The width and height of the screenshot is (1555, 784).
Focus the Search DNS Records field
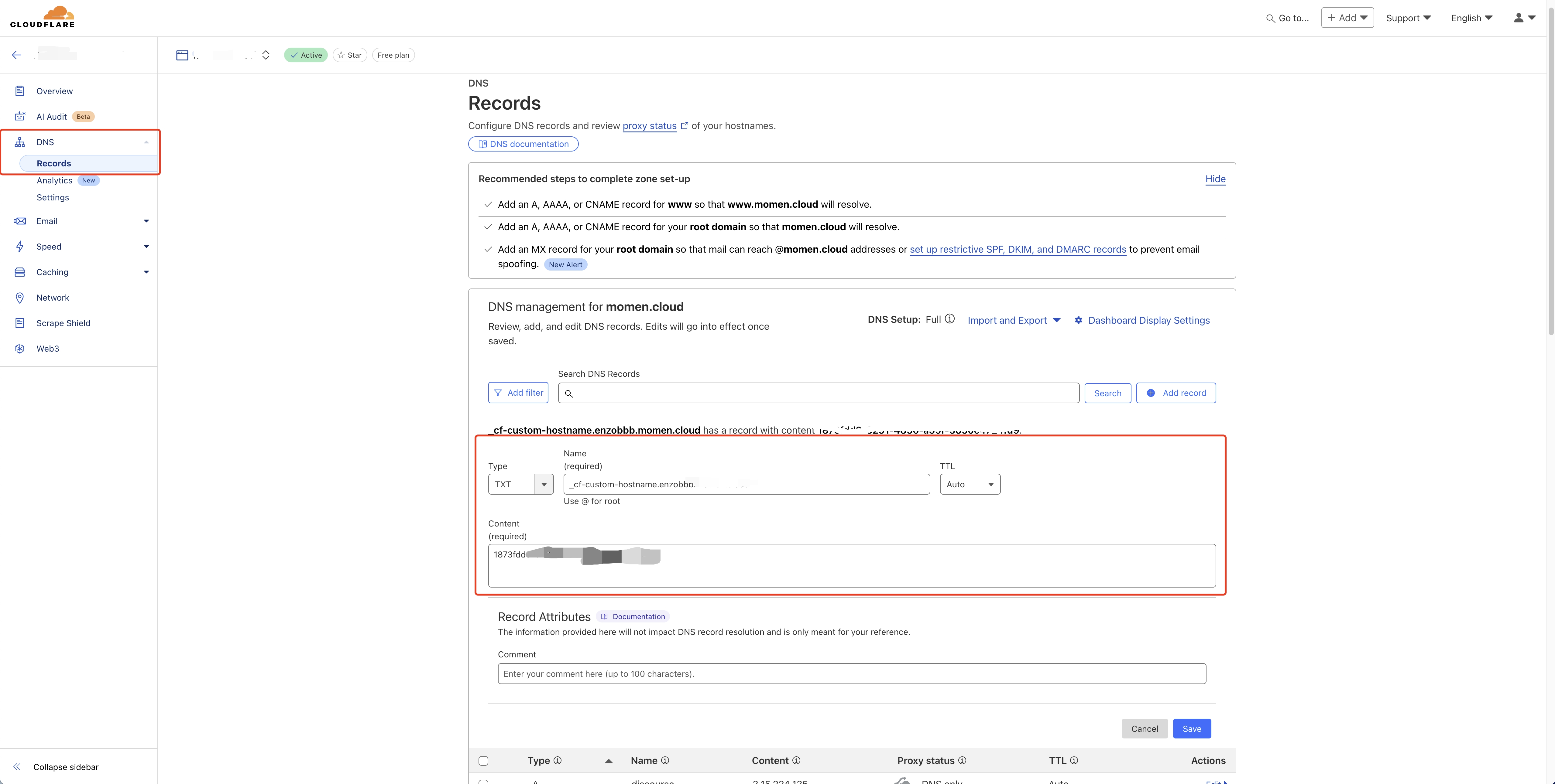(819, 393)
